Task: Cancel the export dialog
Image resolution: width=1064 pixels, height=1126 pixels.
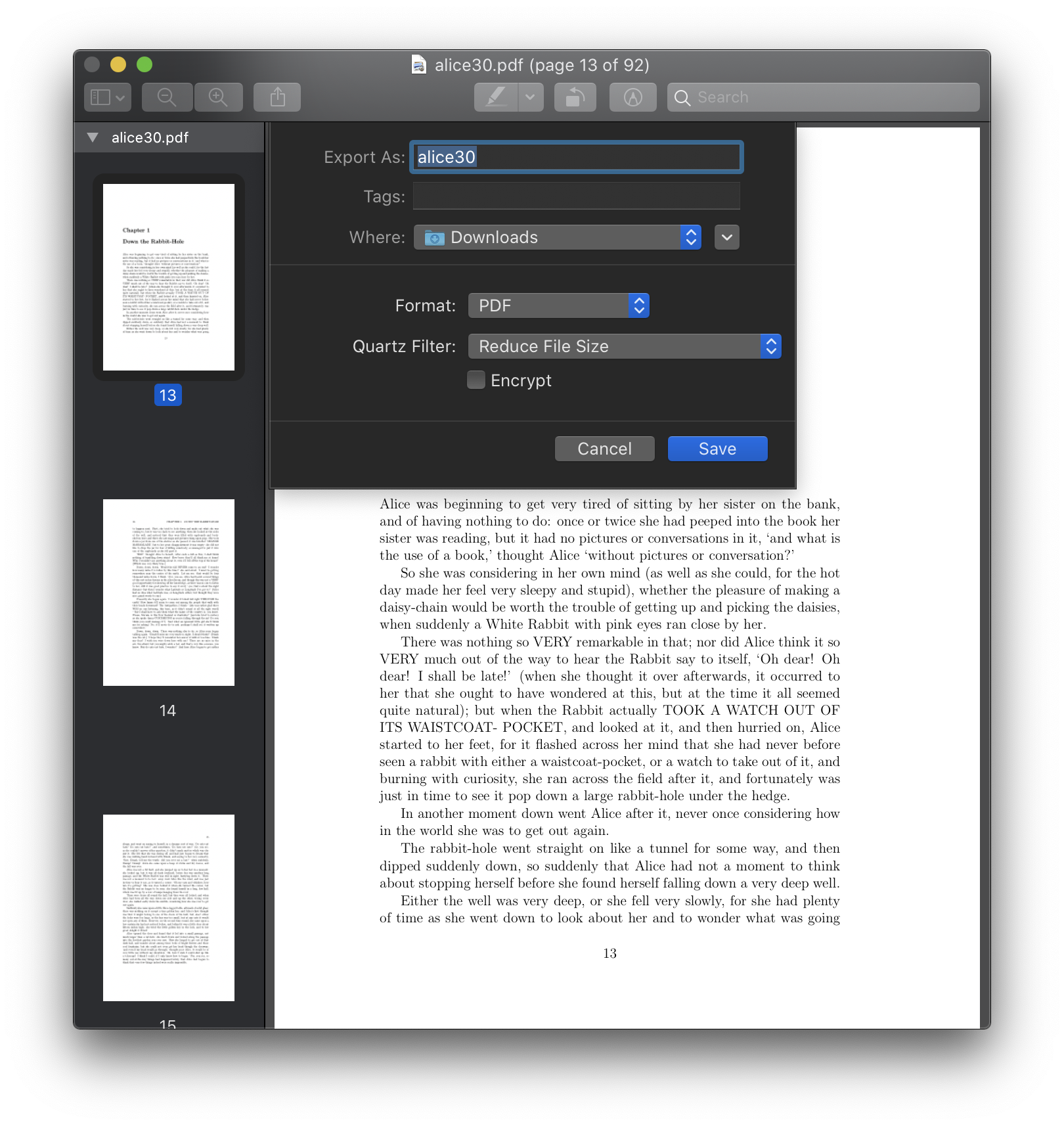Action: click(604, 448)
